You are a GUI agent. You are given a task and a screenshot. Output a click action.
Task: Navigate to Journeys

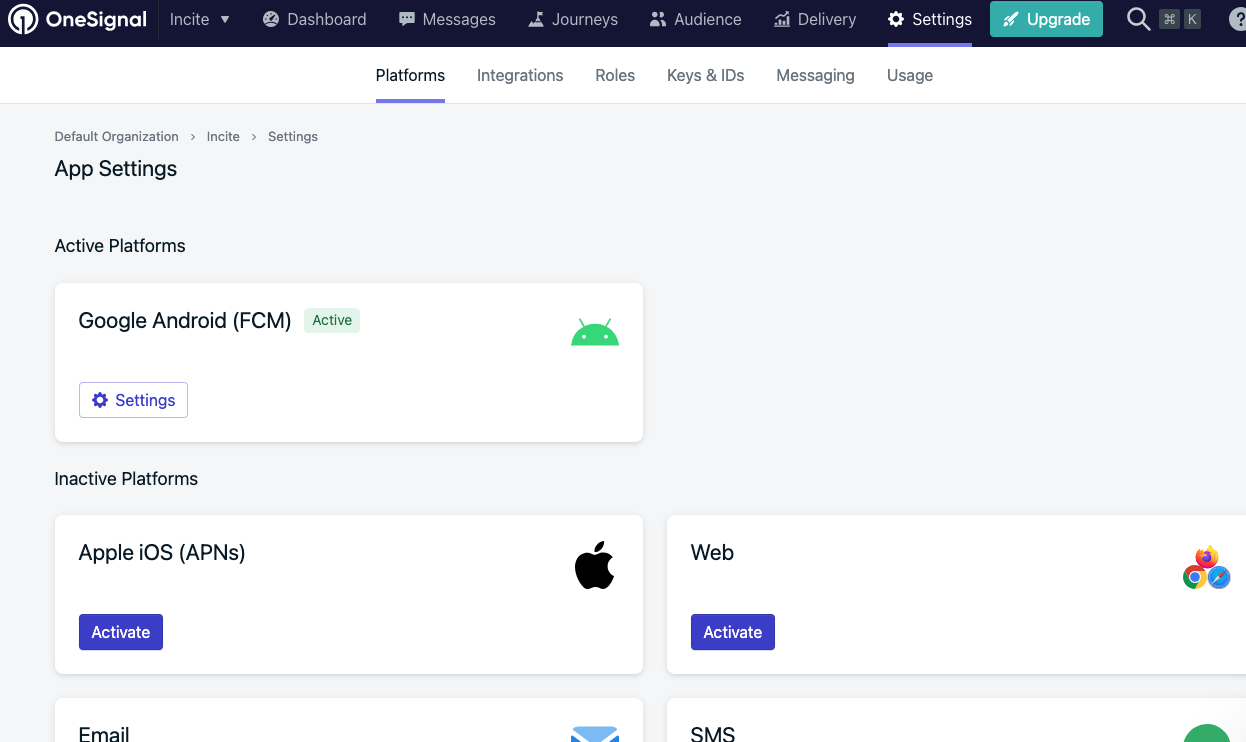coord(573,19)
